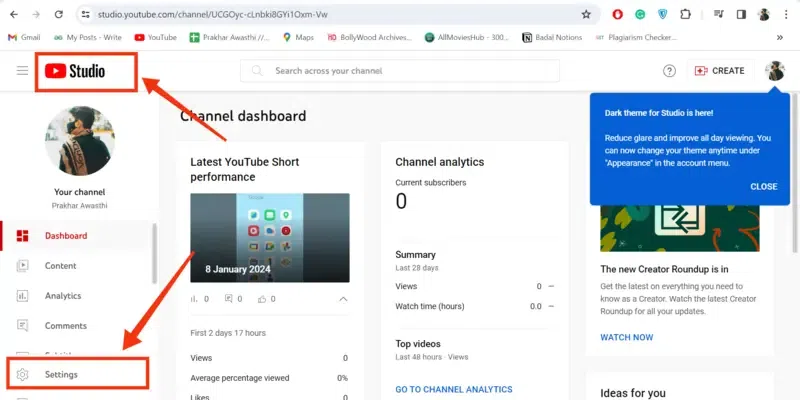
Task: Open the account avatar menu in Studio
Action: click(x=774, y=71)
